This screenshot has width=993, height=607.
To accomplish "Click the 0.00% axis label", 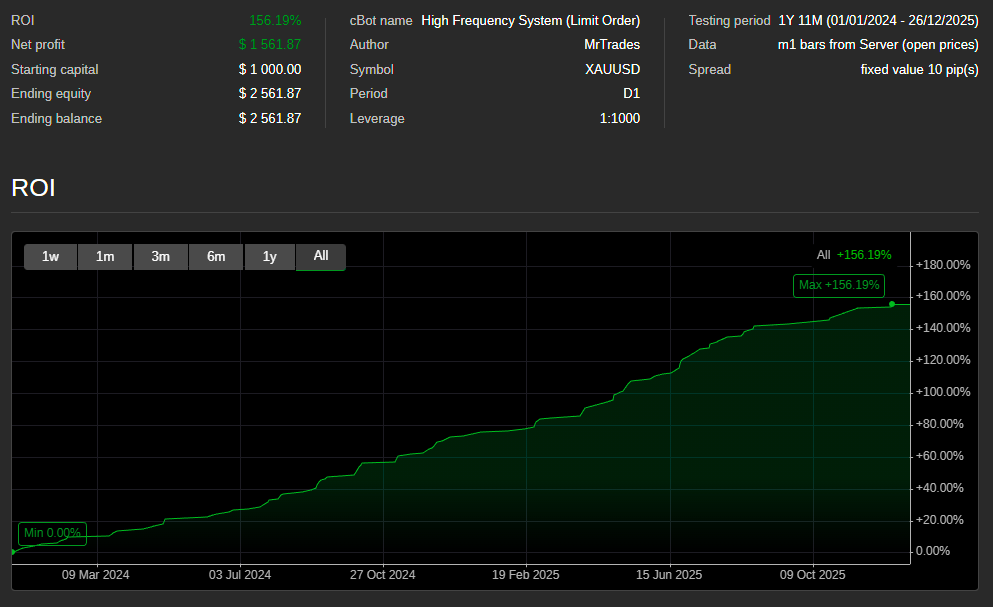I will [933, 551].
